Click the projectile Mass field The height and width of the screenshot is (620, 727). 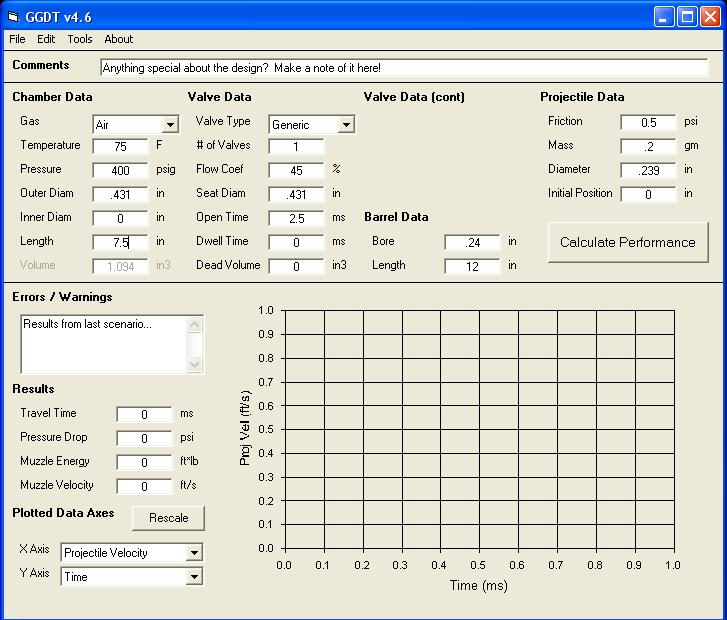(648, 146)
